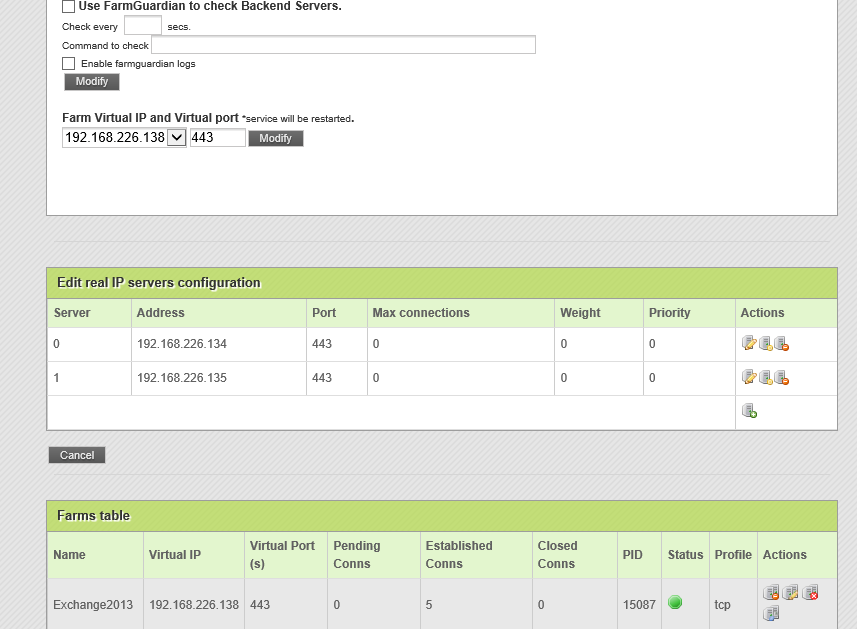Edit the Exchange2013 farm
The height and width of the screenshot is (629, 857).
tap(790, 593)
